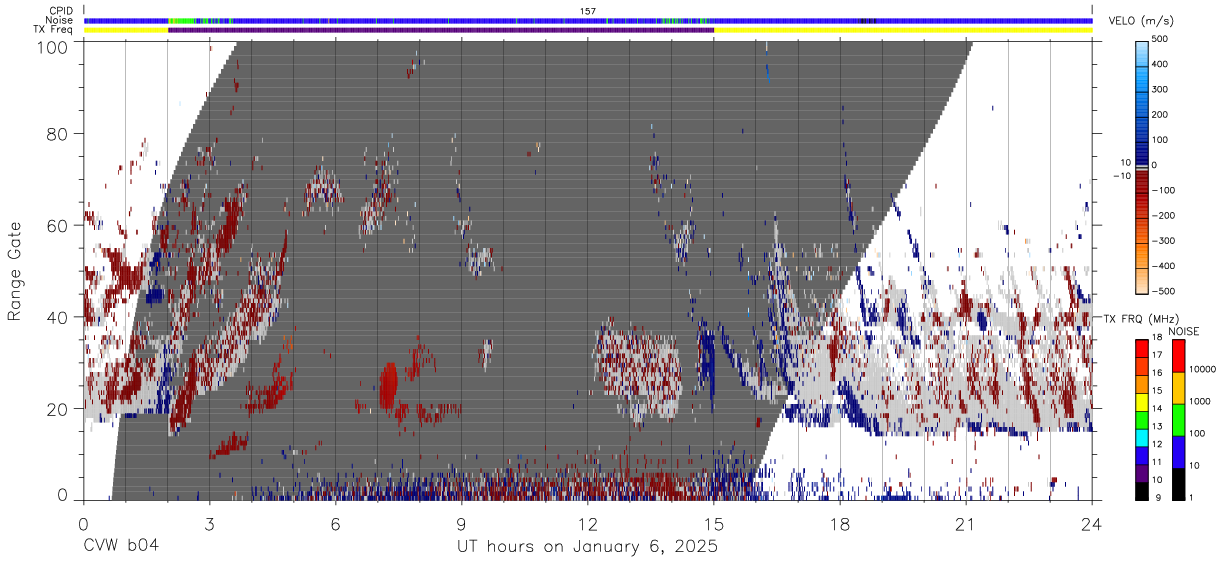Click the CPID label at top left
This screenshot has width=1228, height=567.
[60, 11]
